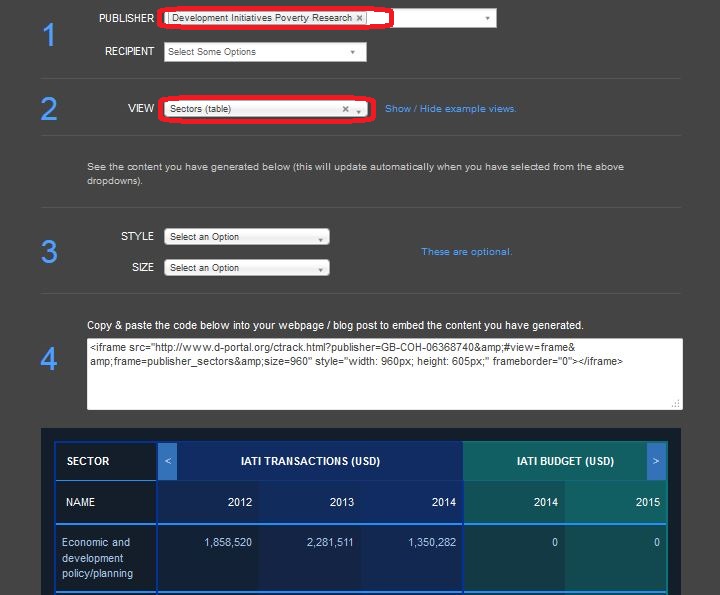This screenshot has width=720, height=595.
Task: Click the right arrow in the table header
Action: tap(656, 461)
